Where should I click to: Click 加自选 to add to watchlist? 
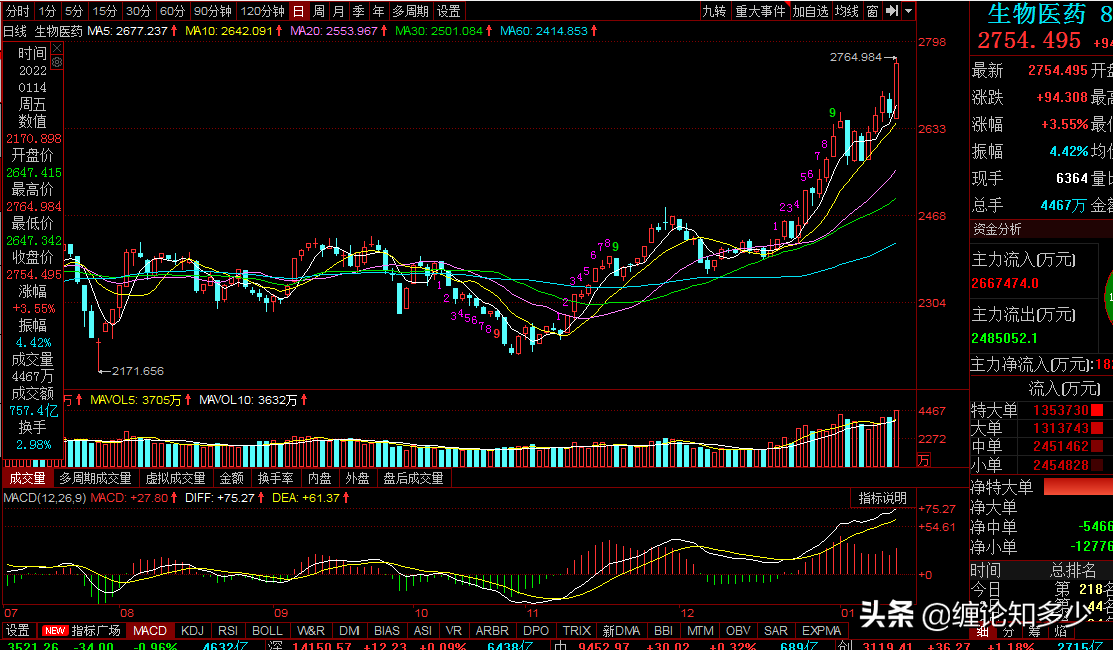click(x=811, y=11)
